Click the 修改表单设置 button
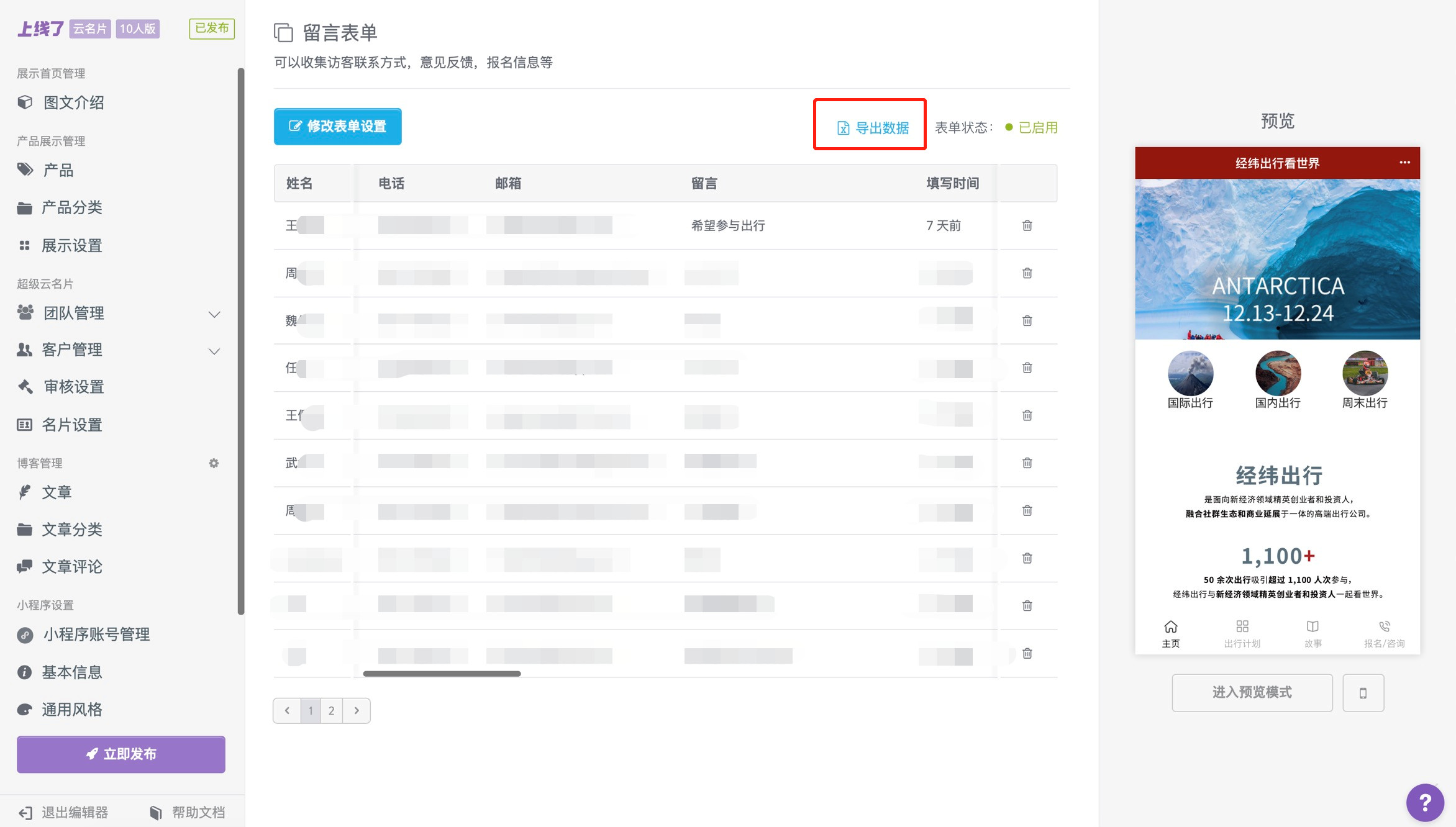Screen dimensions: 1456x827 (337, 127)
